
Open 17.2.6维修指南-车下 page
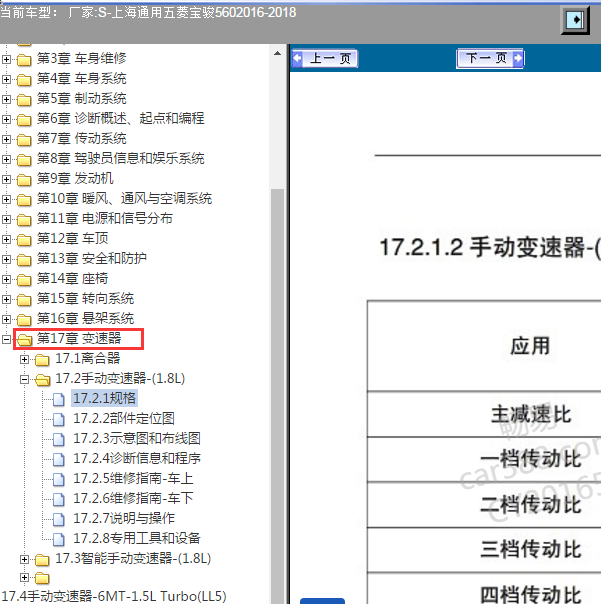[x=133, y=498]
